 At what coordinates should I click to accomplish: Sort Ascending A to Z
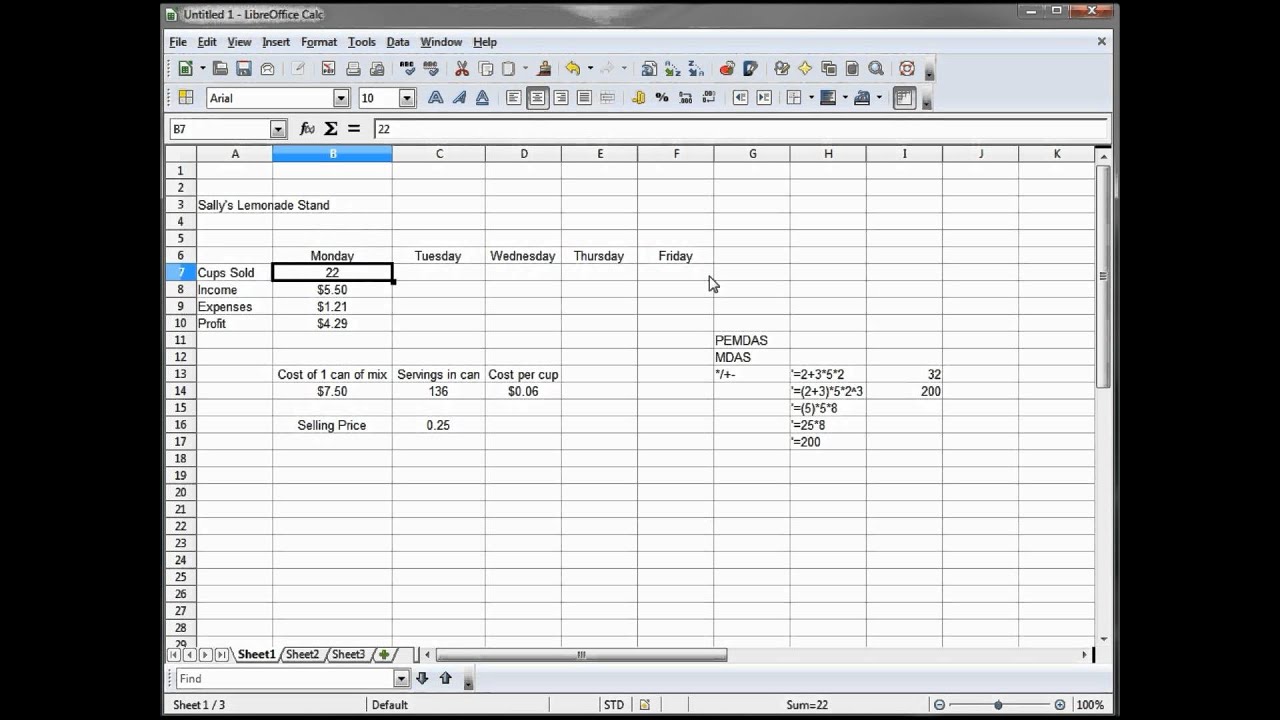tap(673, 69)
